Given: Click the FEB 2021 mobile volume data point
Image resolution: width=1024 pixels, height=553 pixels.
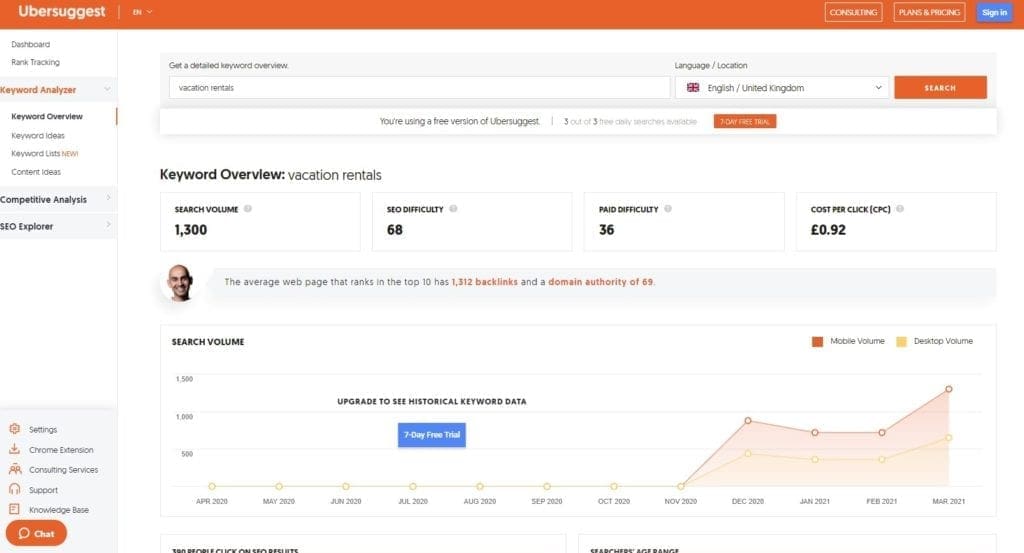Looking at the screenshot, I should pos(882,432).
